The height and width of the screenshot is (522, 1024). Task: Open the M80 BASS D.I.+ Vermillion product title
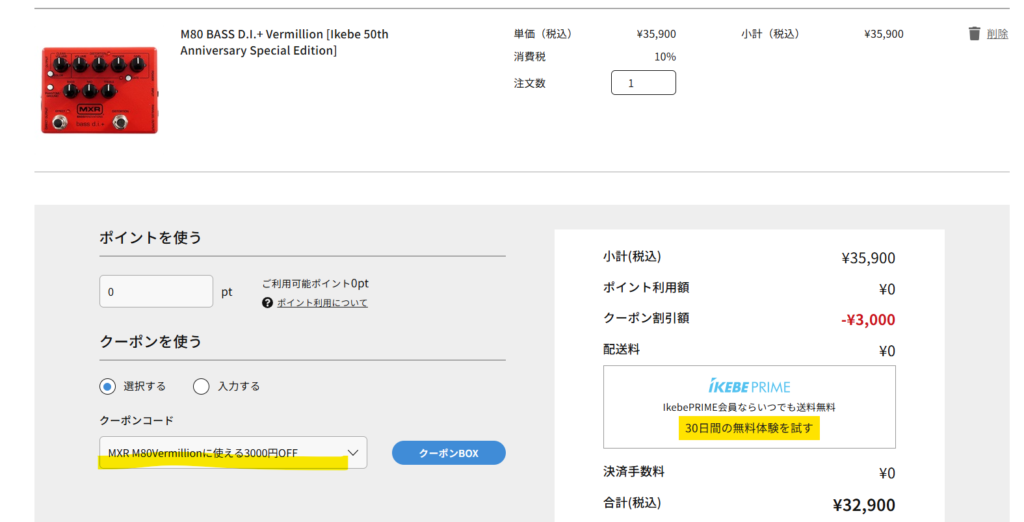click(284, 42)
